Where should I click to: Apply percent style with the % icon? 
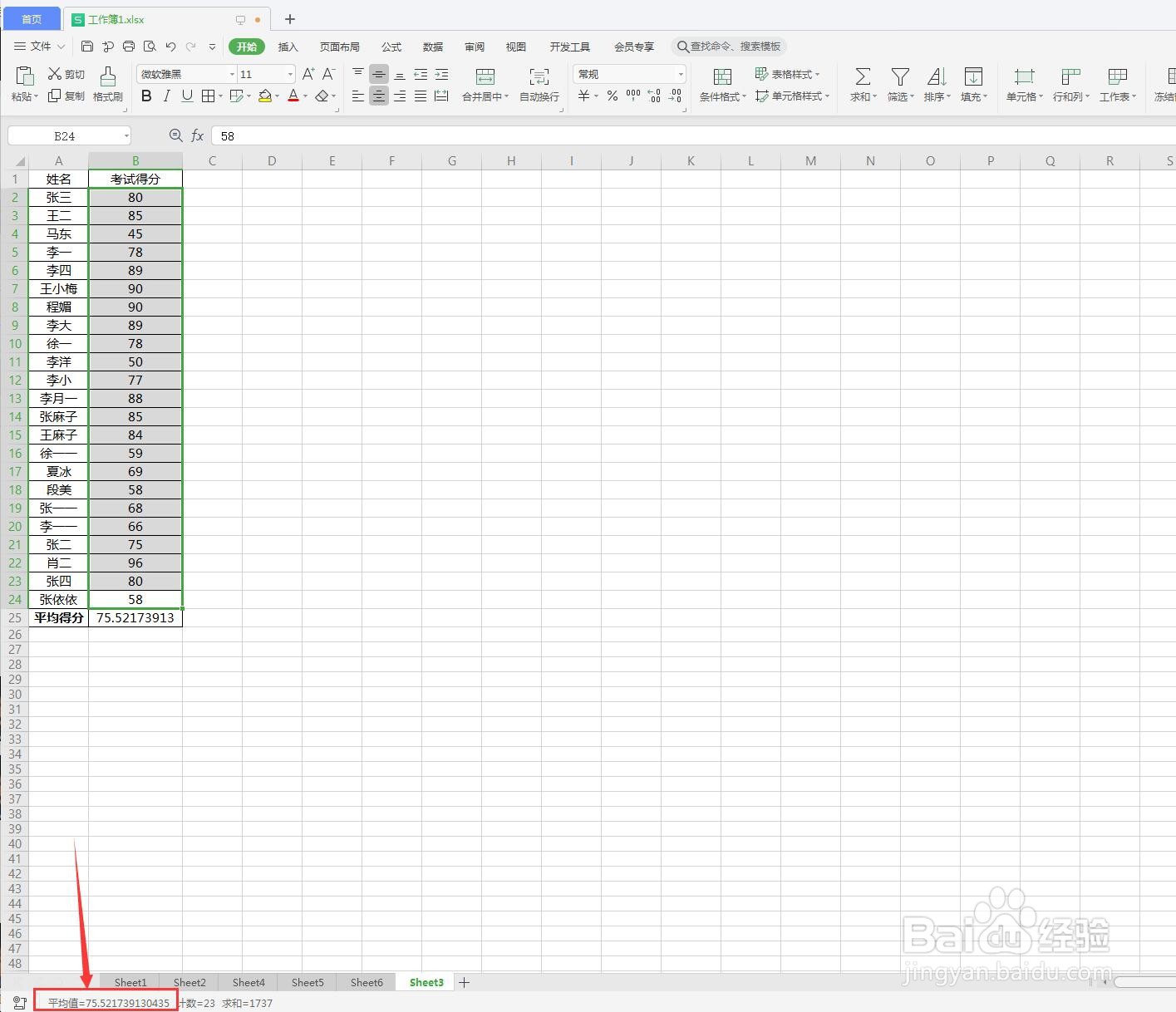pyautogui.click(x=613, y=96)
